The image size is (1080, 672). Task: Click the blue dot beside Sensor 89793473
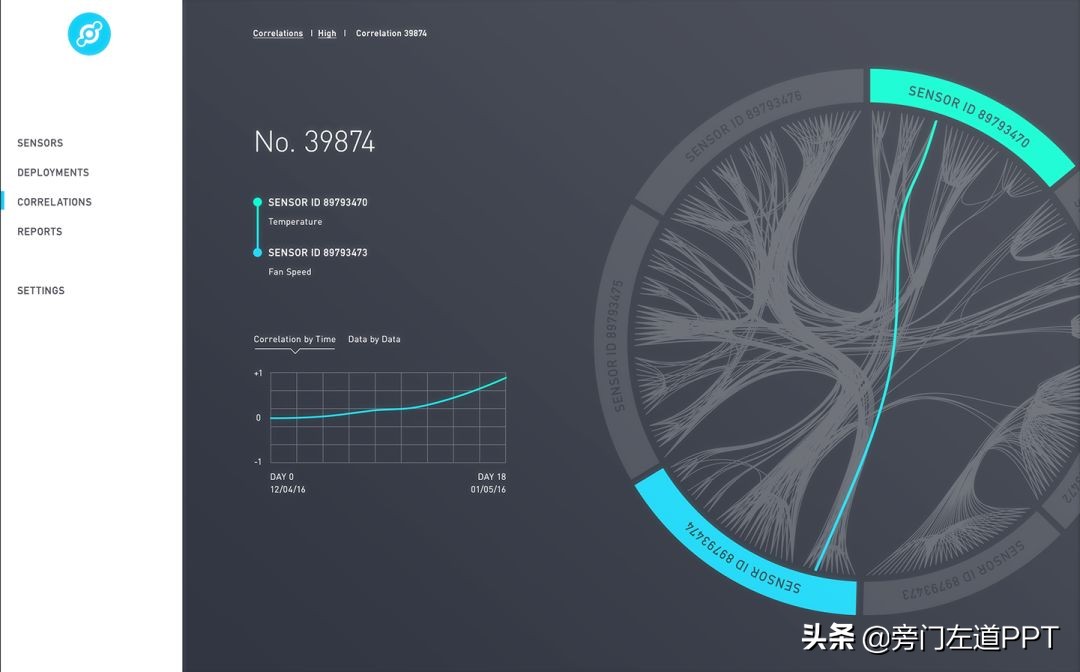258,253
